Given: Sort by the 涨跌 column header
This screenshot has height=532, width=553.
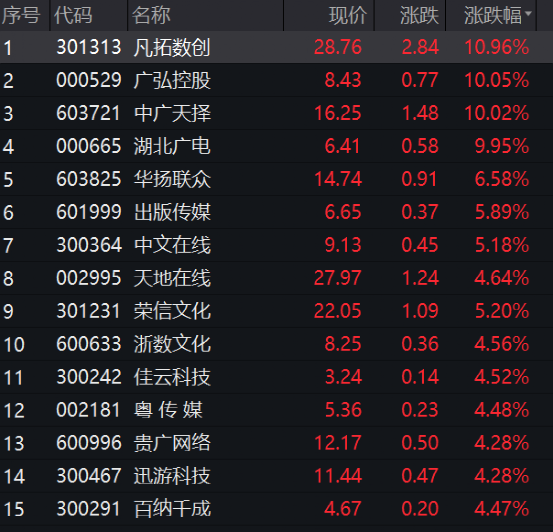Looking at the screenshot, I should [419, 16].
